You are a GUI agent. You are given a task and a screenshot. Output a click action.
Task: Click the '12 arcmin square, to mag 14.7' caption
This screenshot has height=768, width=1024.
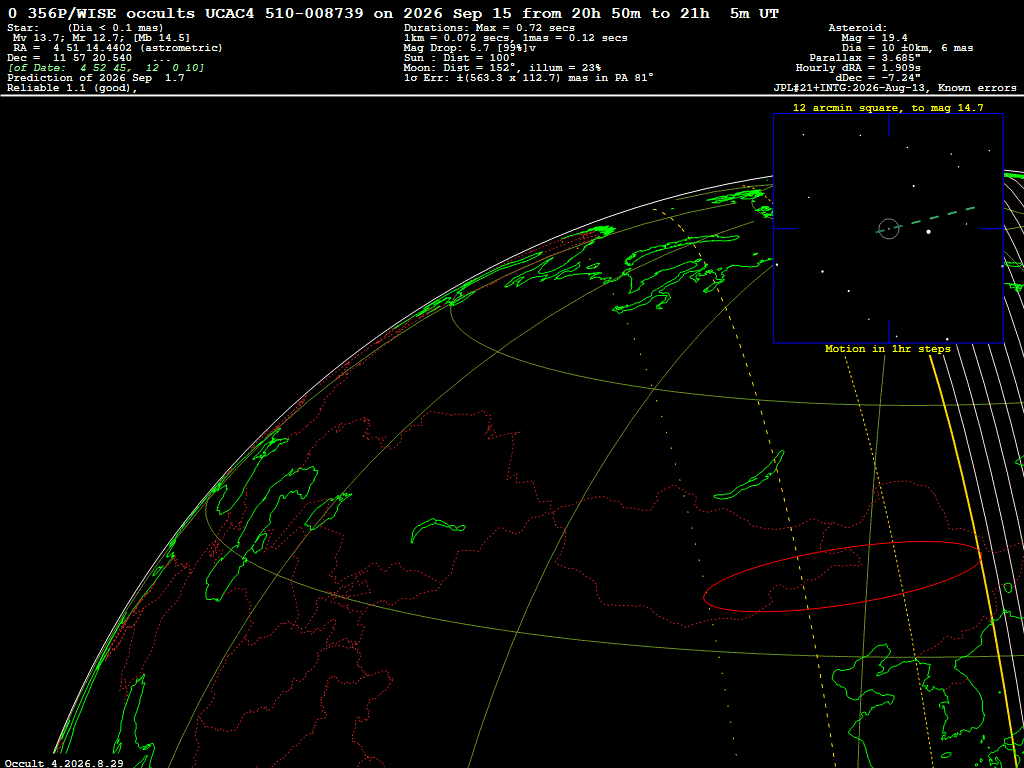coord(888,107)
